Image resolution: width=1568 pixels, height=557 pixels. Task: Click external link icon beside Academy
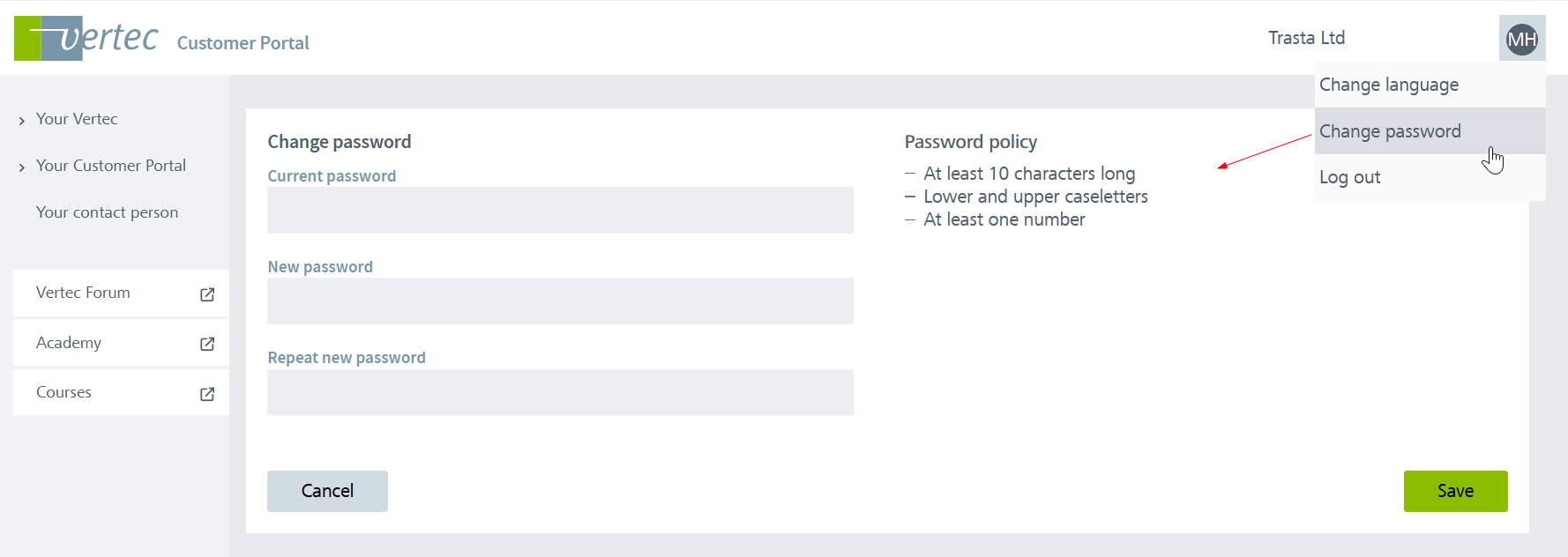coord(207,344)
